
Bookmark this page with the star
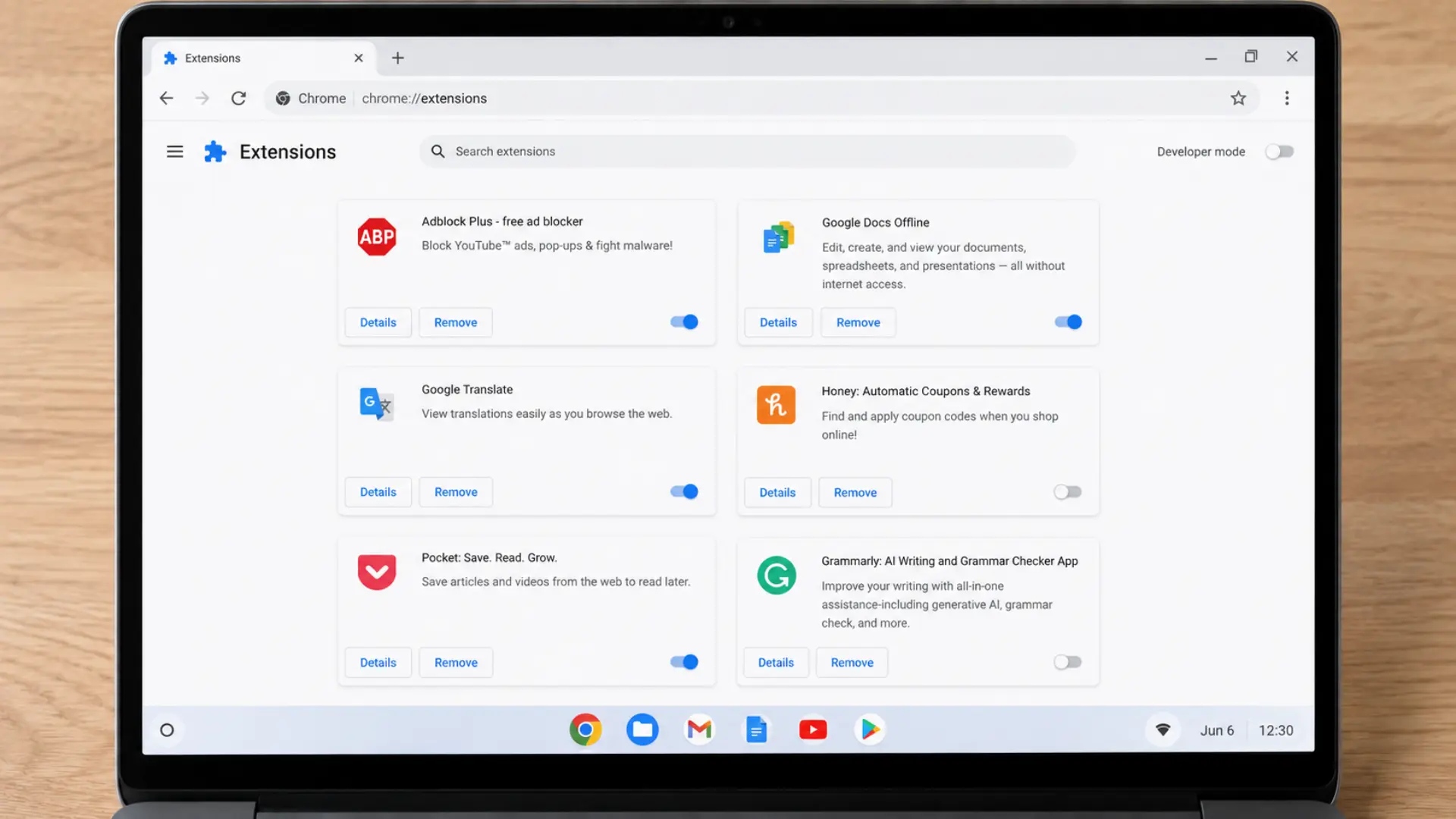[x=1238, y=98]
